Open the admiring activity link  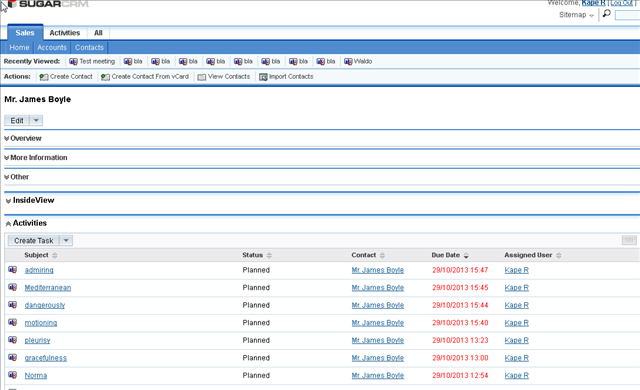pyautogui.click(x=39, y=270)
